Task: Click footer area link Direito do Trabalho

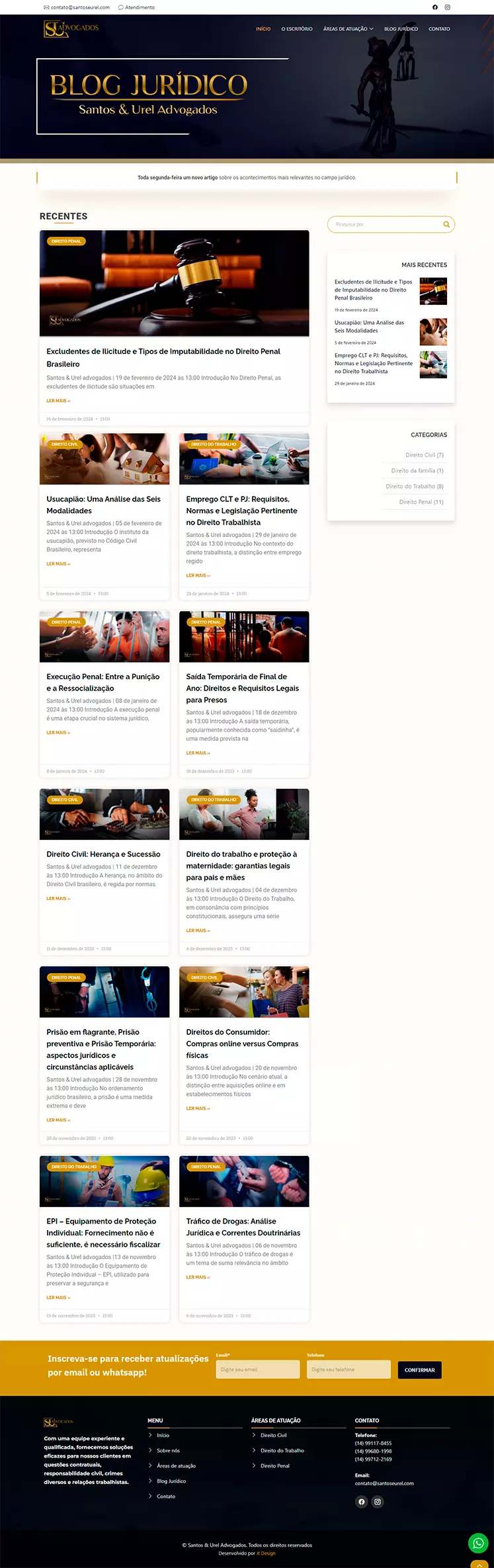Action: (282, 1450)
